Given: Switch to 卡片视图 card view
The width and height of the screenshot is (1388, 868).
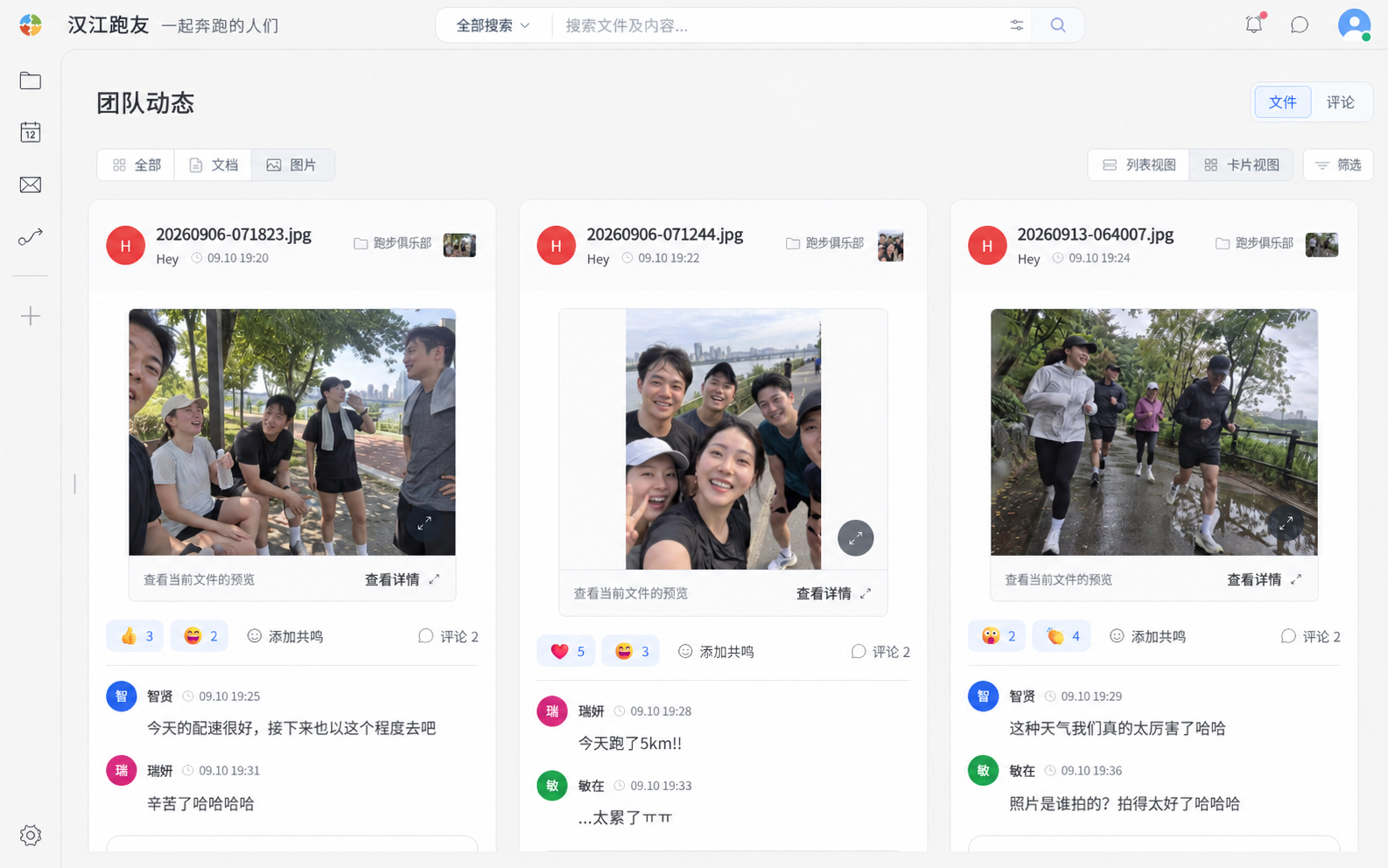Looking at the screenshot, I should (x=1241, y=164).
